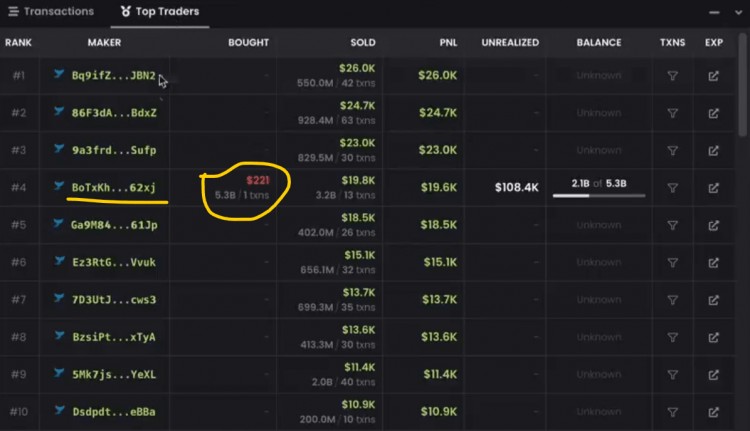Select the Top Traders tab
750x431 pixels.
tap(159, 12)
